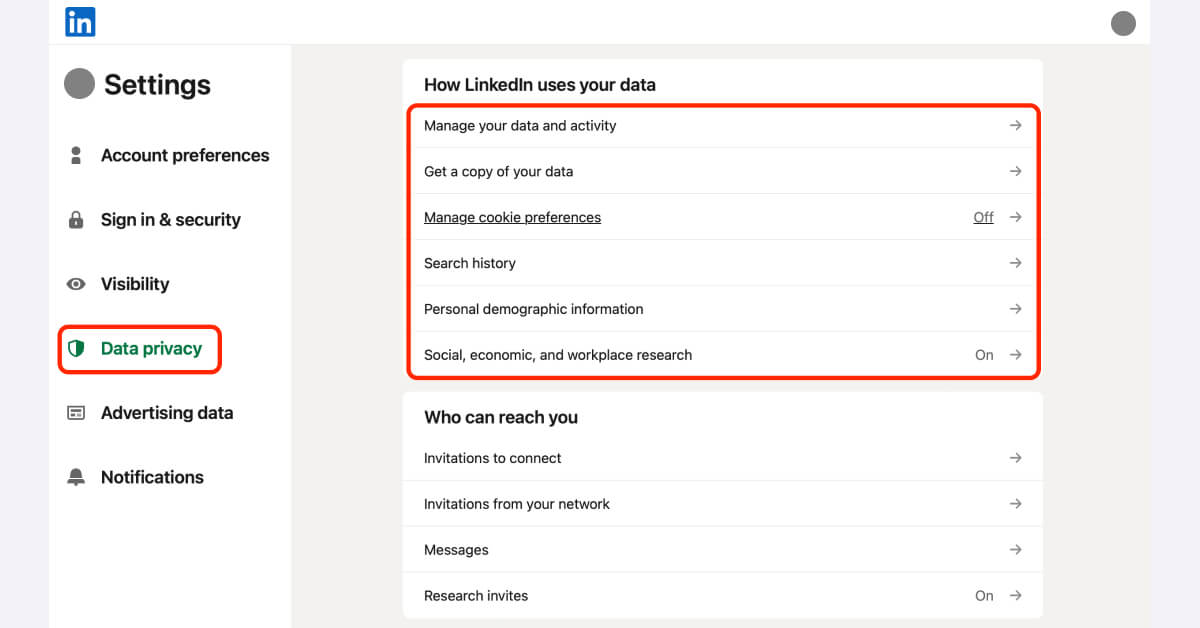Open your profile avatar in the top bar
The width and height of the screenshot is (1200, 628).
(1123, 22)
